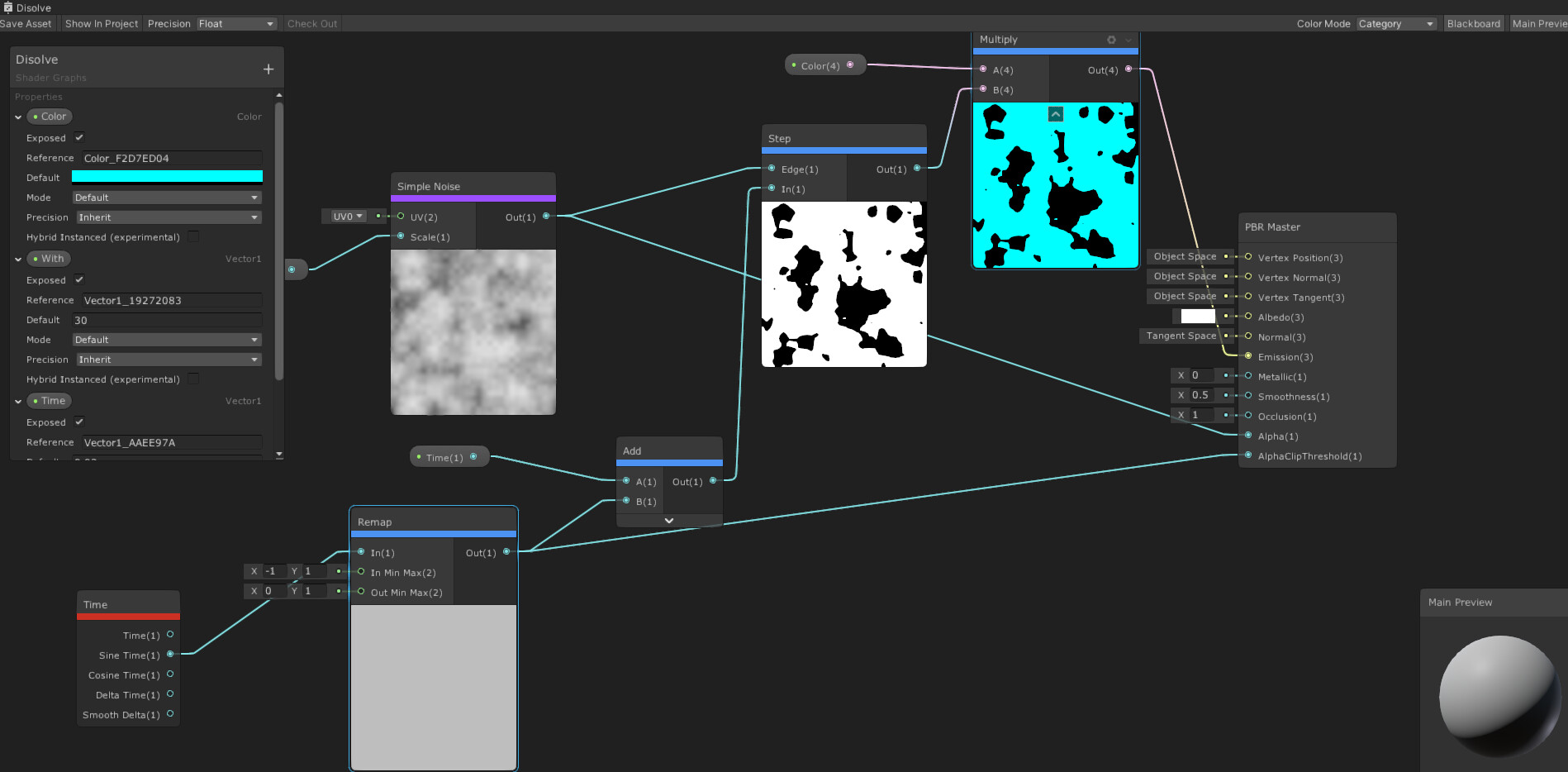Screen dimensions: 1568x772
Task: Click the Sine Time output port on the Time node
Action: [171, 655]
